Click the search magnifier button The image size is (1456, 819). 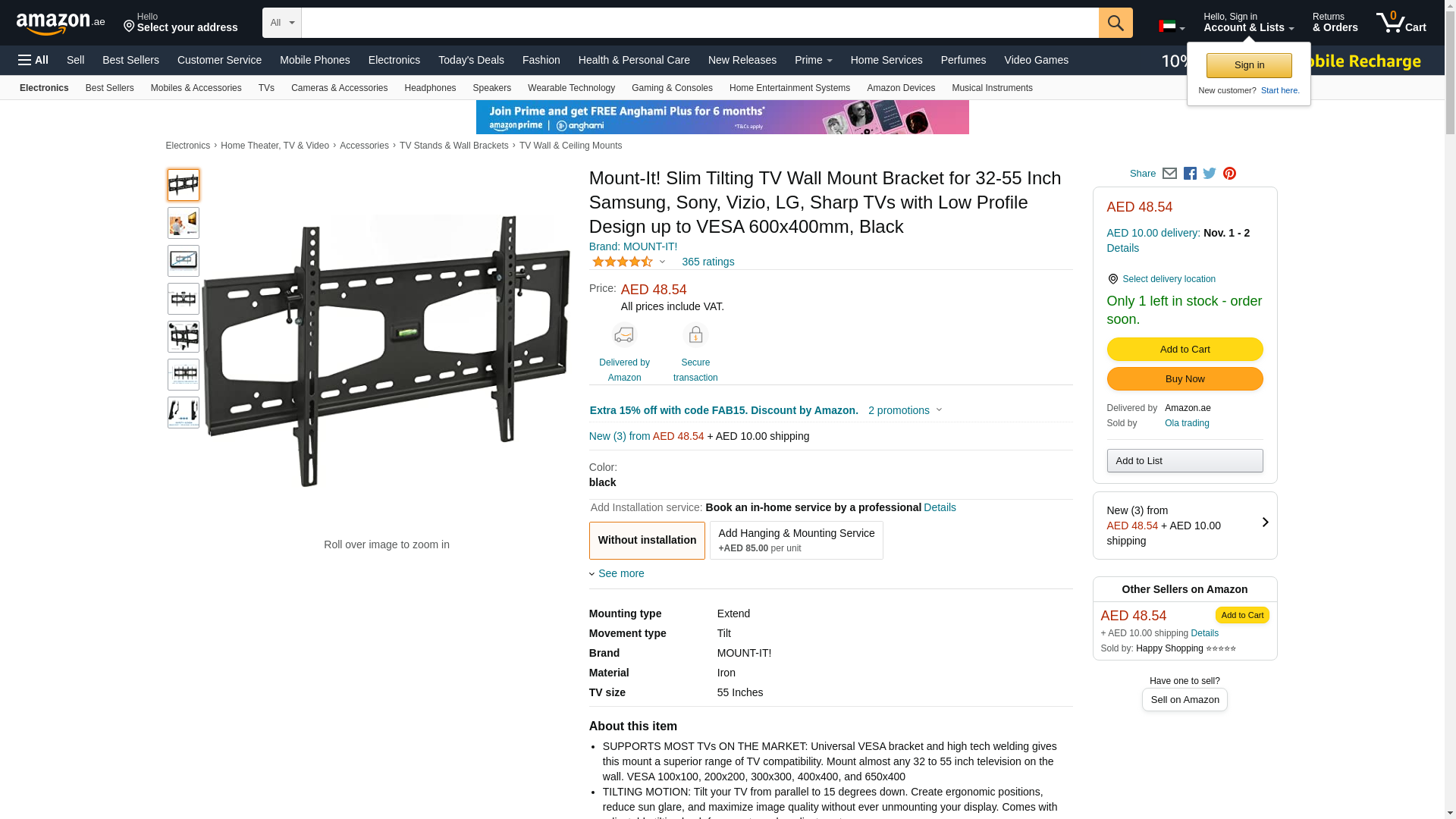pos(1115,23)
